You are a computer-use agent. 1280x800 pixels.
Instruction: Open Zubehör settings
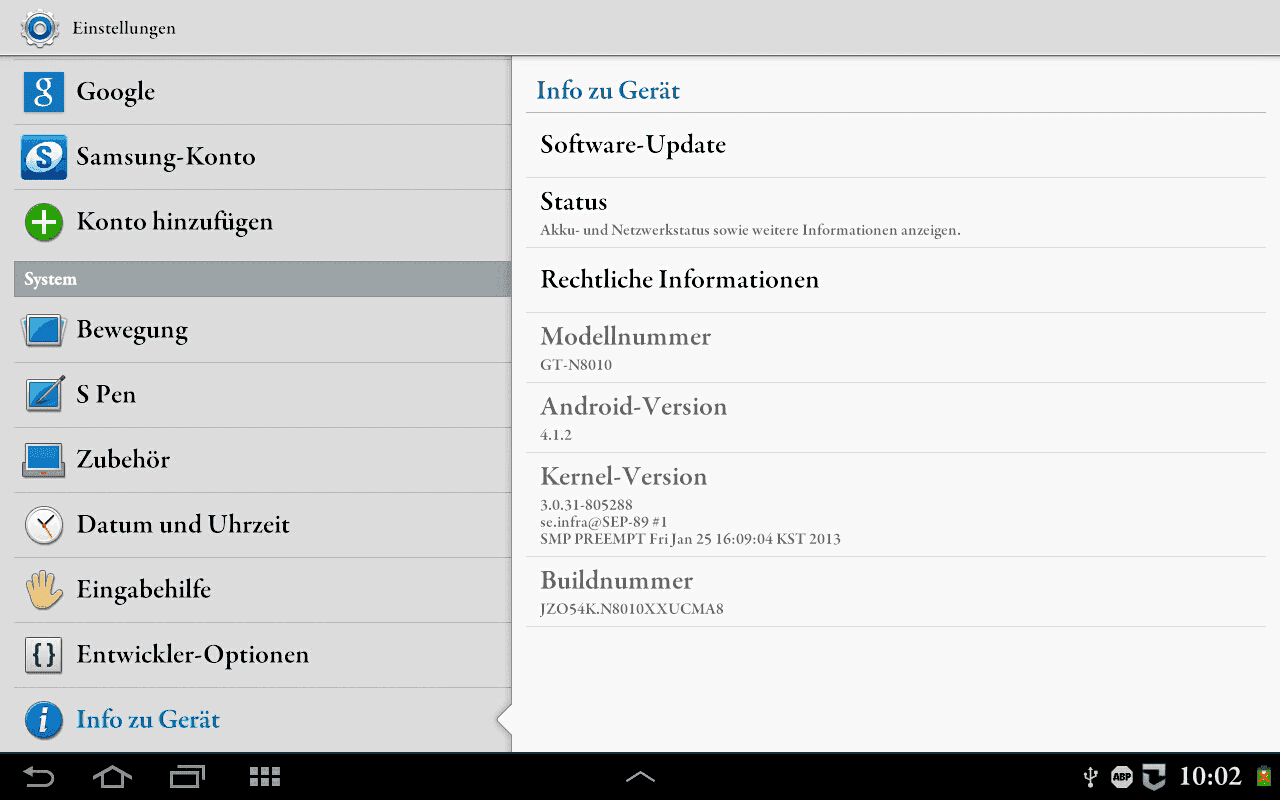[x=263, y=460]
